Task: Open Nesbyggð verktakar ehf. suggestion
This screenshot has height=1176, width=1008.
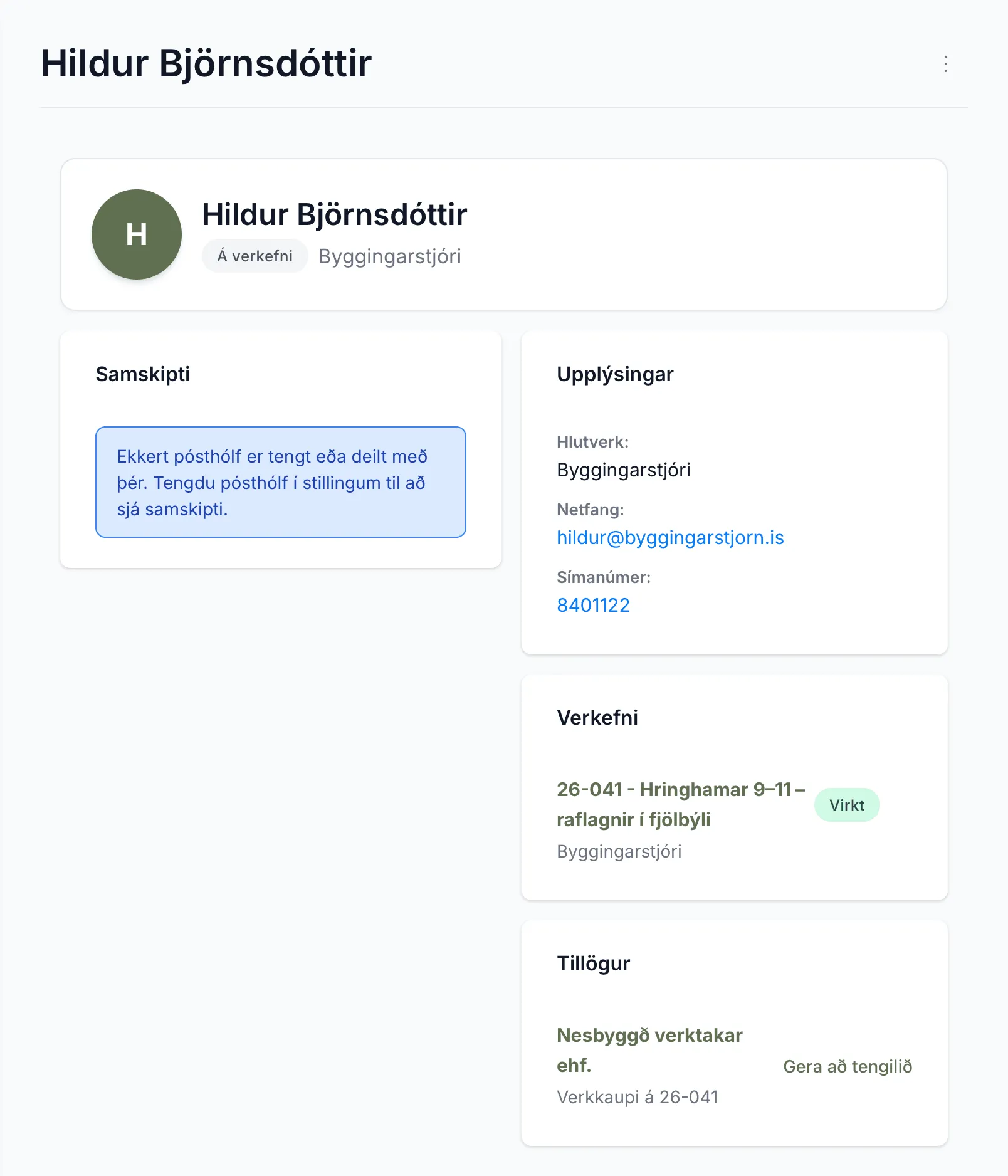Action: click(649, 1050)
